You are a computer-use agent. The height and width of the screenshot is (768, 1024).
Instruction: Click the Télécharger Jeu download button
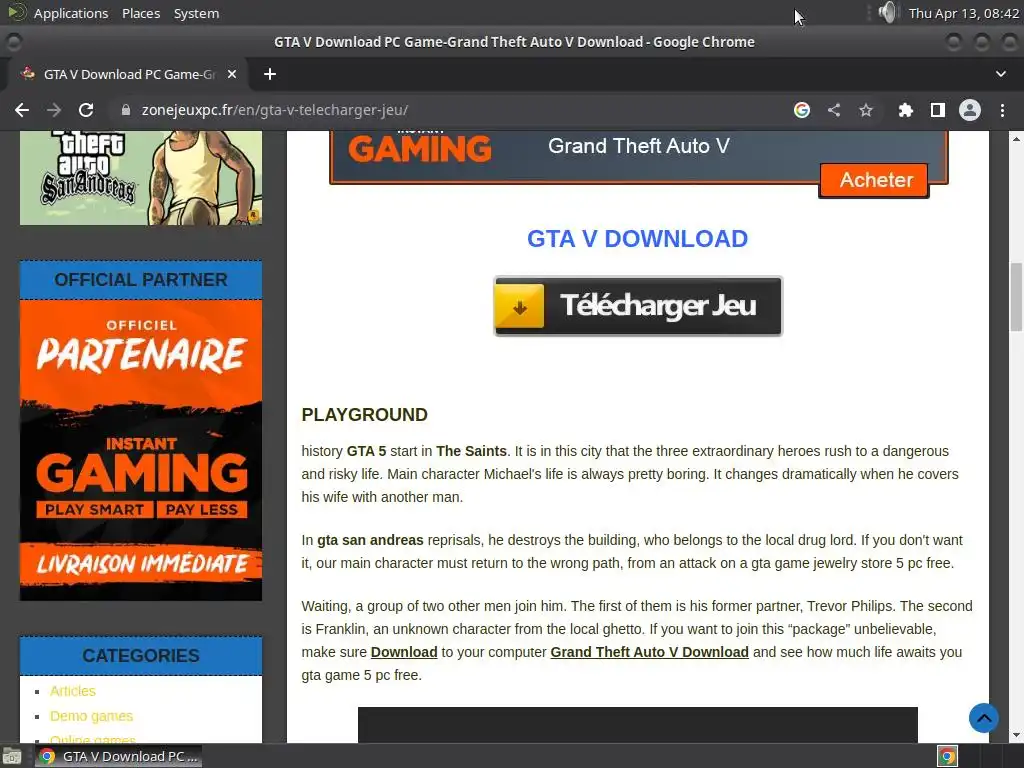point(637,306)
